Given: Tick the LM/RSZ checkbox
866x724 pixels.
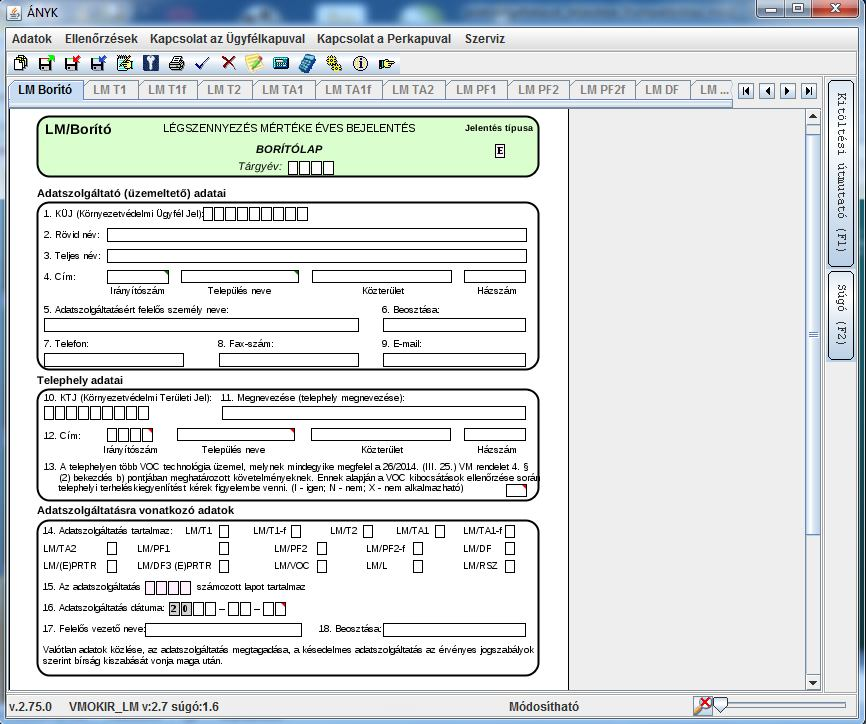Looking at the screenshot, I should (x=510, y=566).
